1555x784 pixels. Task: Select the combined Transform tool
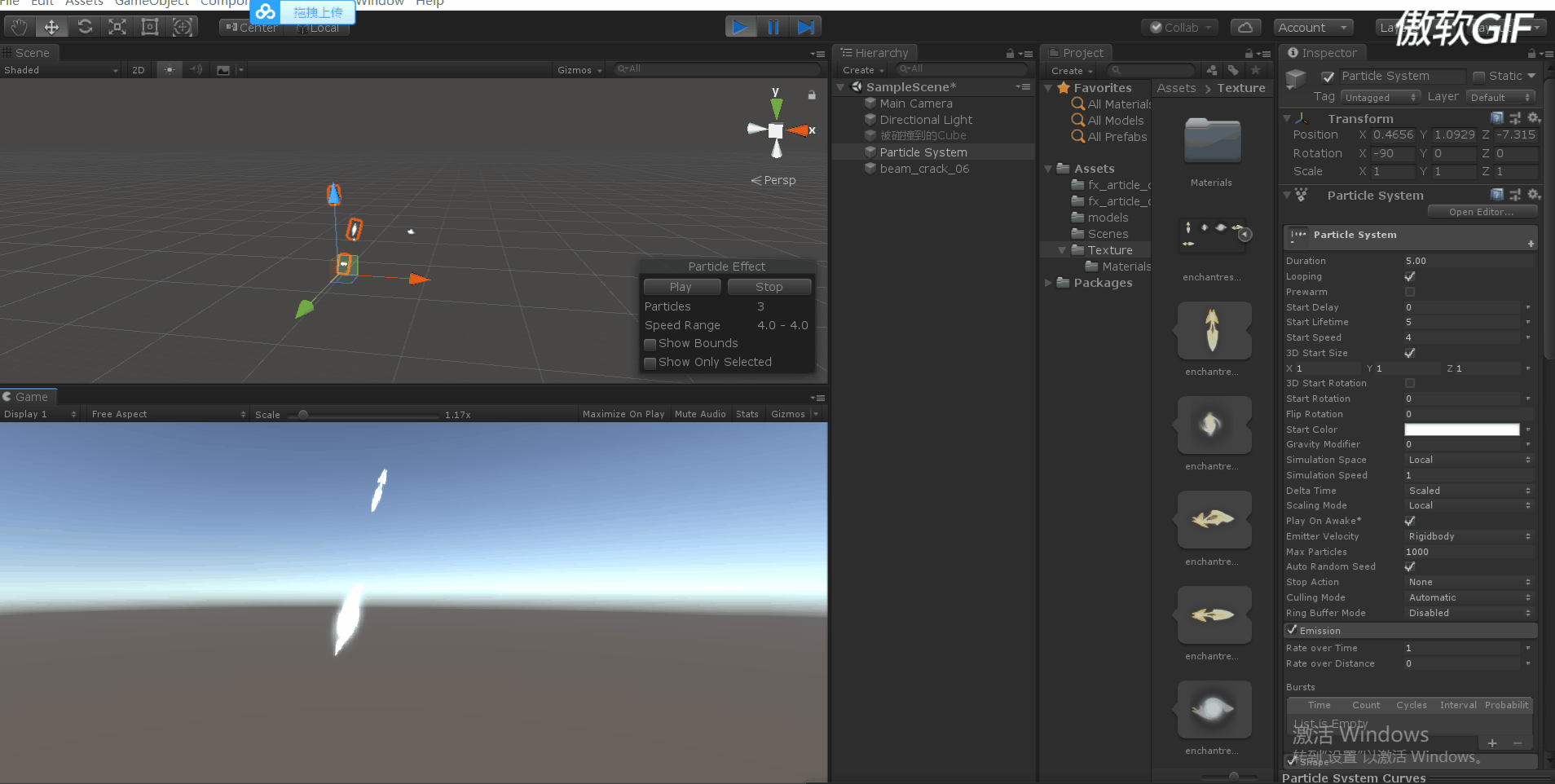coord(183,27)
